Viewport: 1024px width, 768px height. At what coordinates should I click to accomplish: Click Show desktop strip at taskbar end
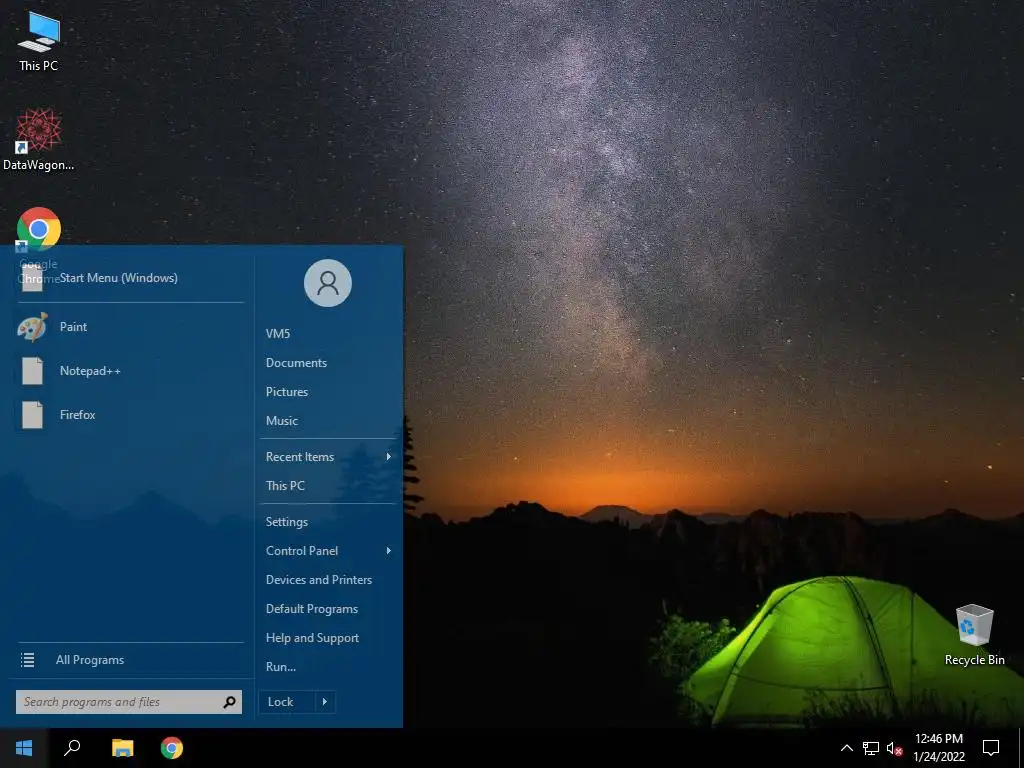(1021, 748)
